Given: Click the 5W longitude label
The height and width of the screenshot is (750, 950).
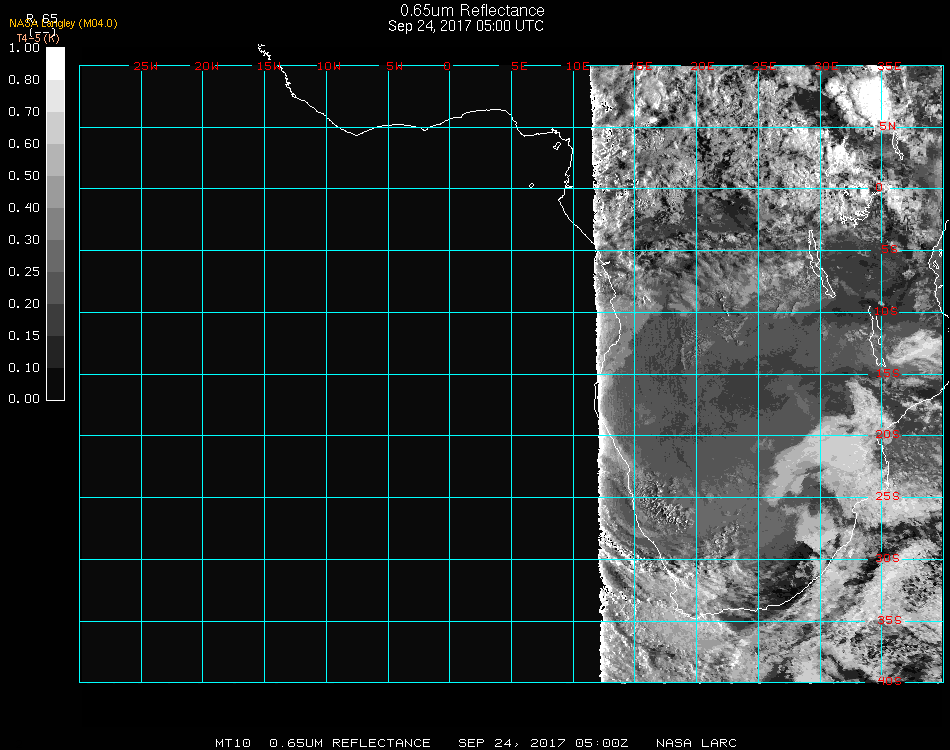Looking at the screenshot, I should [394, 66].
